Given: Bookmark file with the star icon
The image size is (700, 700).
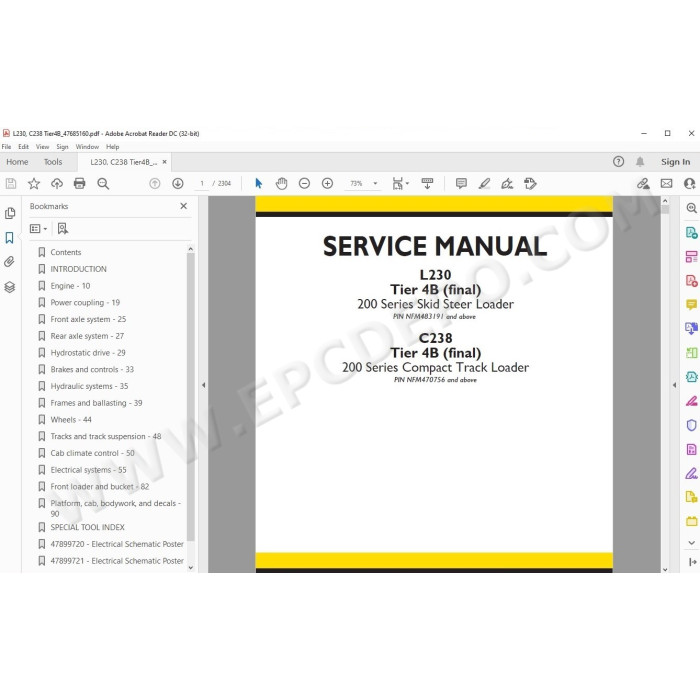Looking at the screenshot, I should pos(34,183).
